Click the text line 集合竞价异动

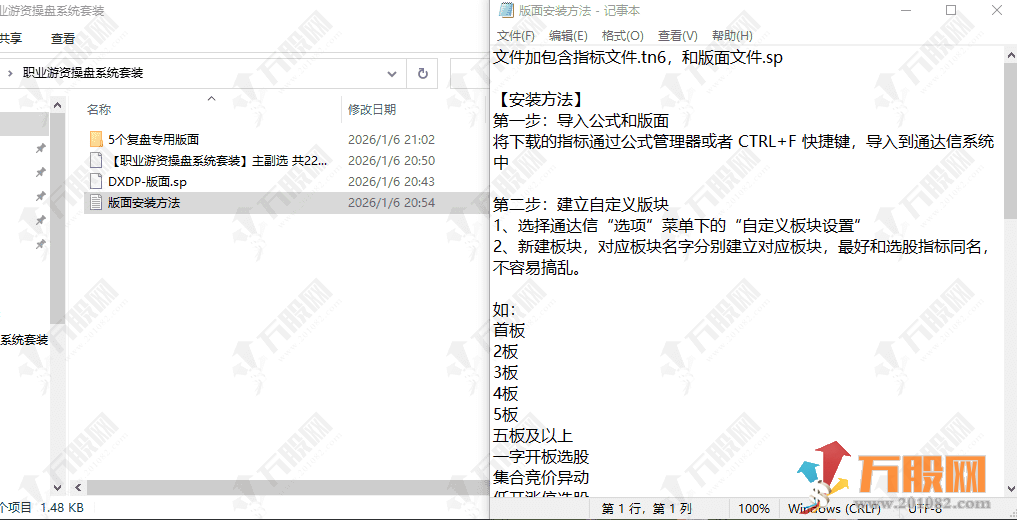[x=541, y=478]
